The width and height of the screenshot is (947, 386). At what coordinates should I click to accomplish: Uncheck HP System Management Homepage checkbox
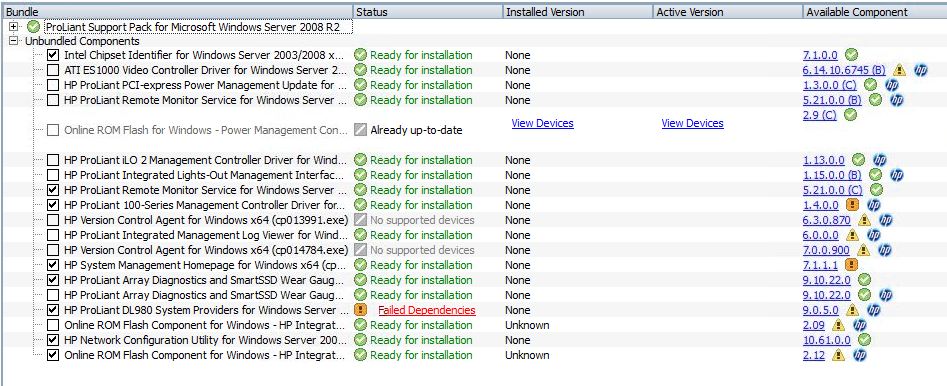[53, 265]
